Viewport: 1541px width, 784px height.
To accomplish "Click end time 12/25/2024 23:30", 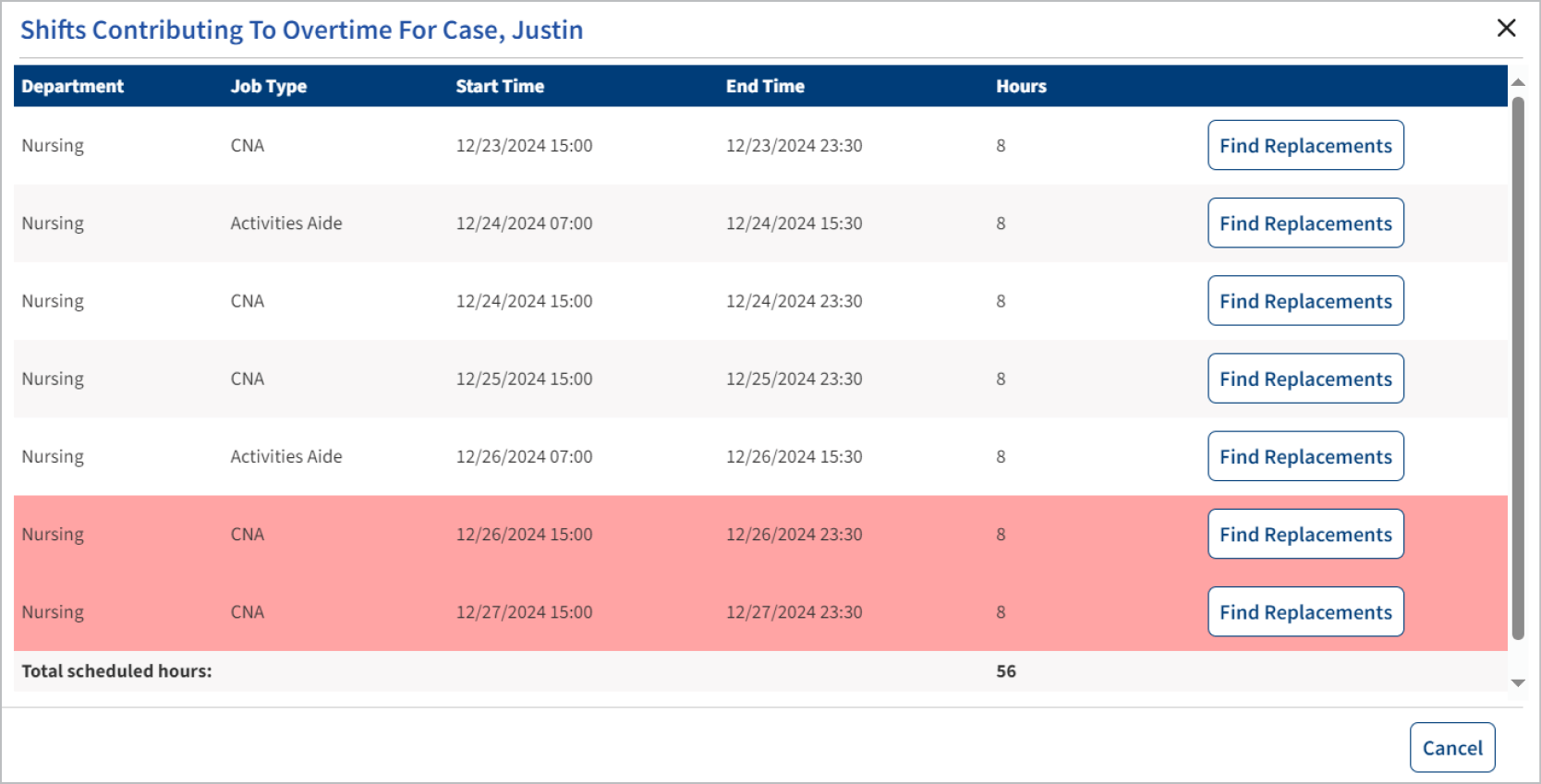I will [x=794, y=379].
